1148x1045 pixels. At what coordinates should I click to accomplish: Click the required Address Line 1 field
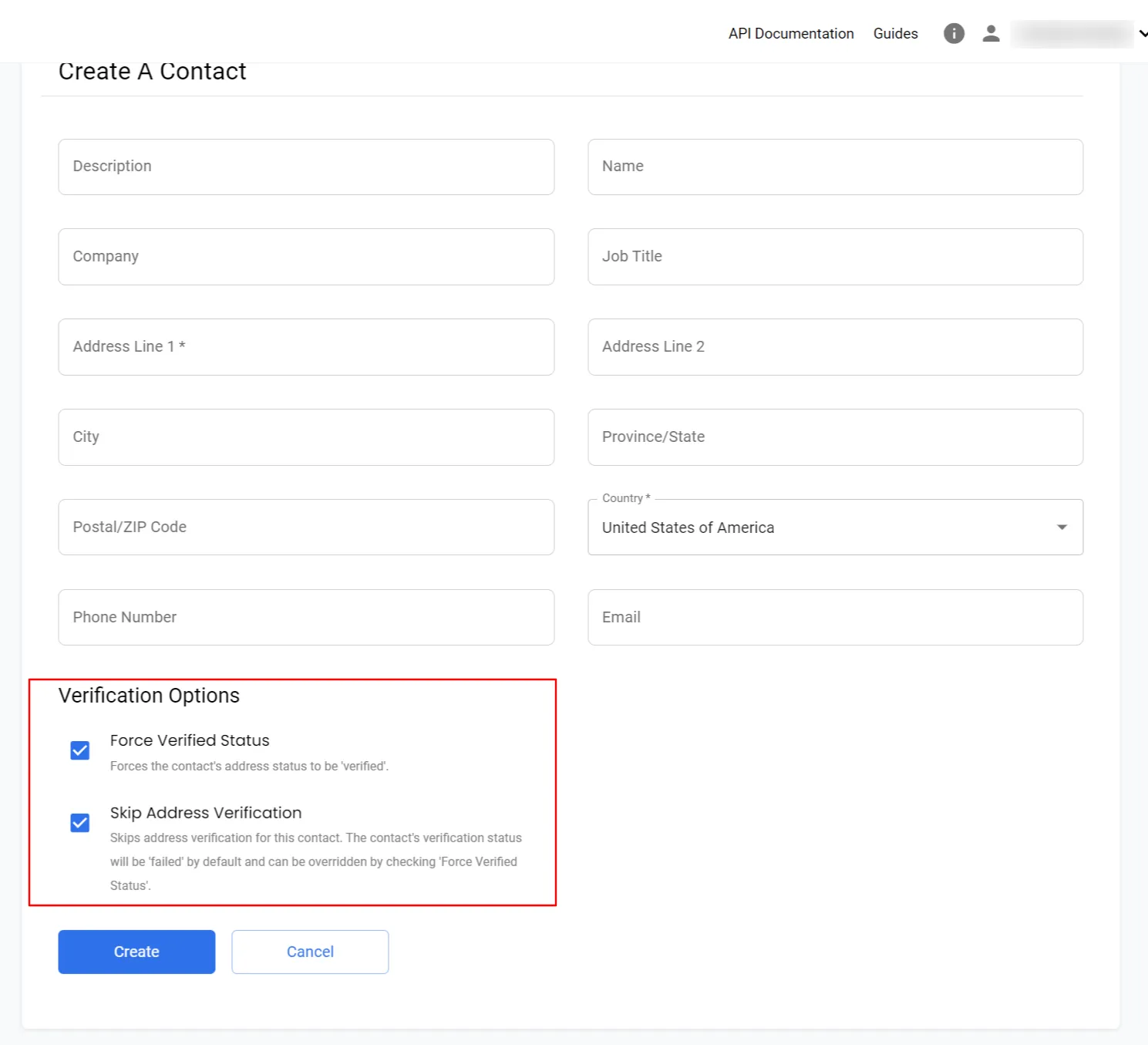tap(306, 347)
